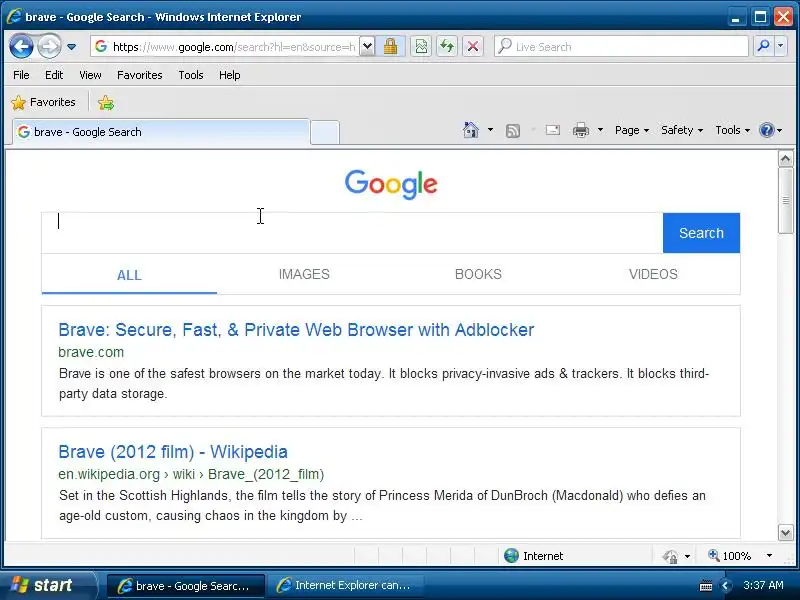Expand the Home button dropdown arrow

click(x=490, y=130)
